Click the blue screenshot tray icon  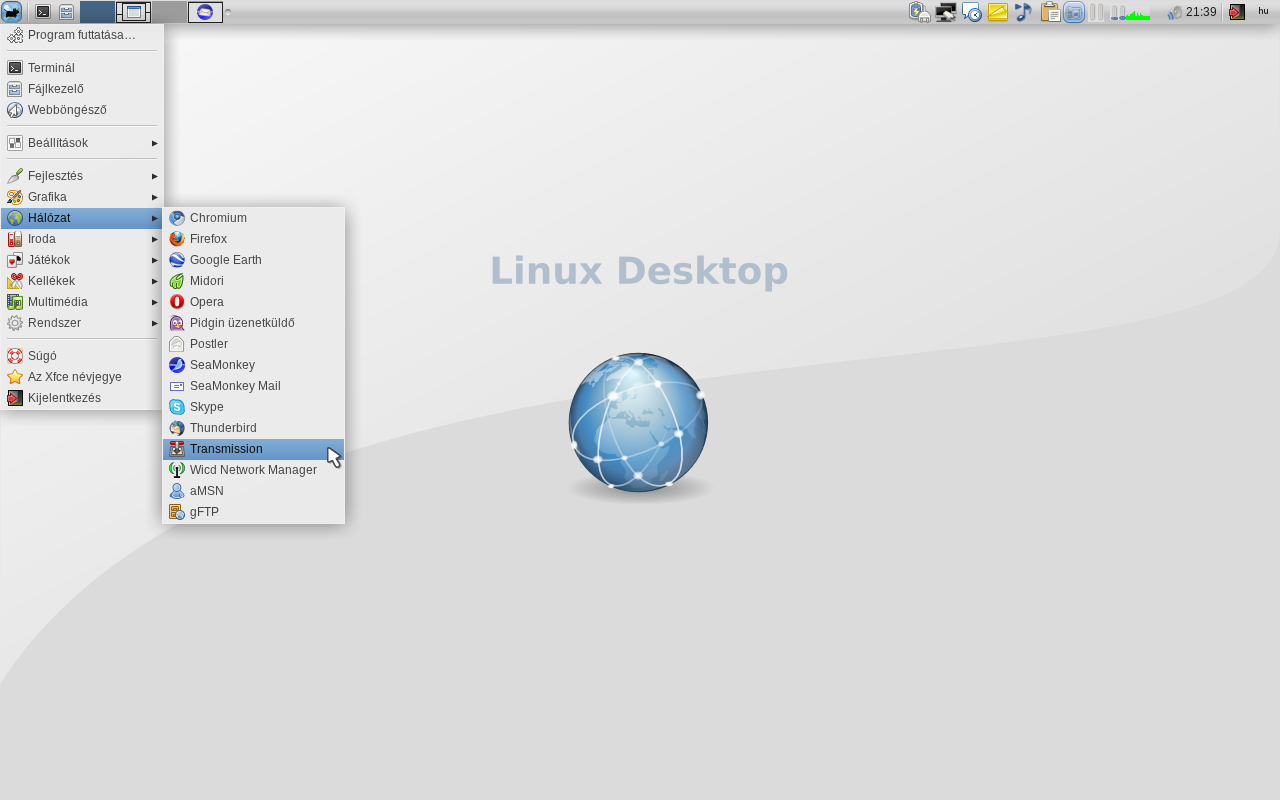[x=1074, y=12]
